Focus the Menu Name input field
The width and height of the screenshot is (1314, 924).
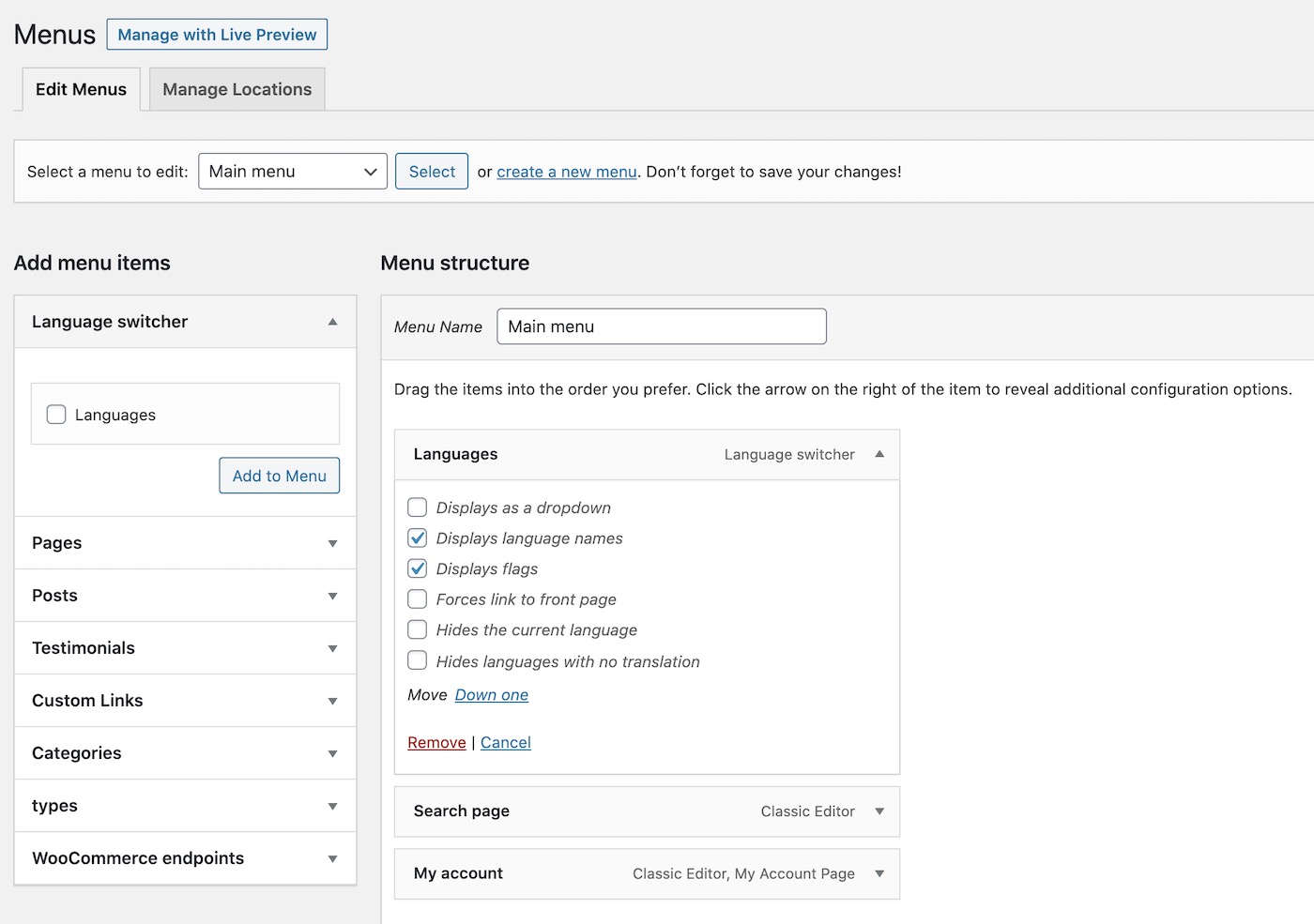coord(662,326)
